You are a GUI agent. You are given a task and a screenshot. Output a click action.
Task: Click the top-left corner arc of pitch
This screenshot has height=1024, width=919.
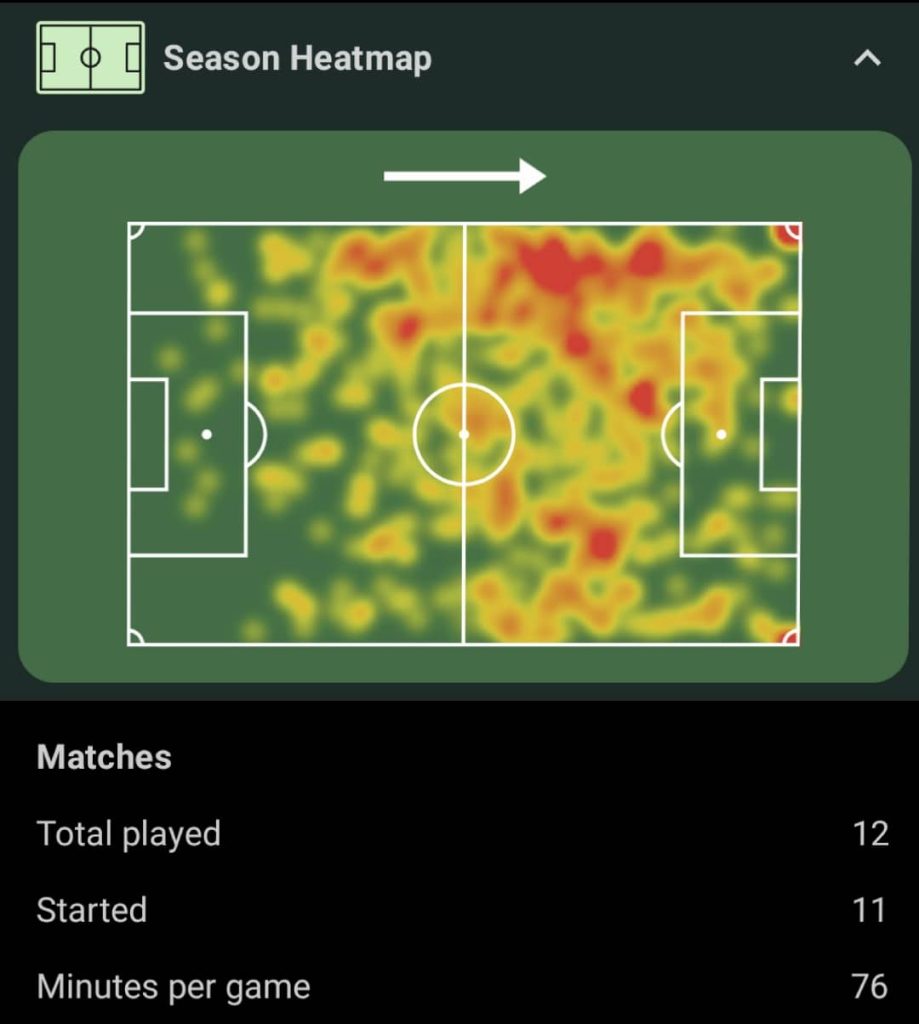tap(136, 231)
